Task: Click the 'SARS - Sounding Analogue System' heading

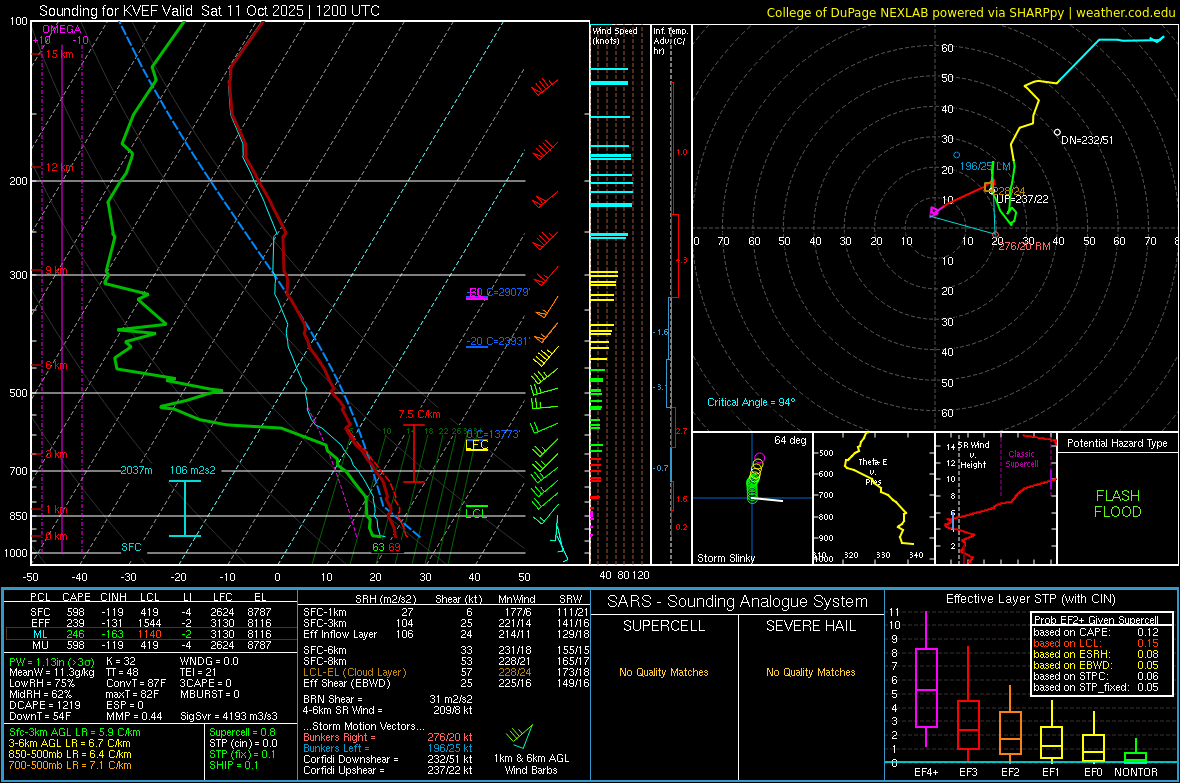Action: click(738, 602)
